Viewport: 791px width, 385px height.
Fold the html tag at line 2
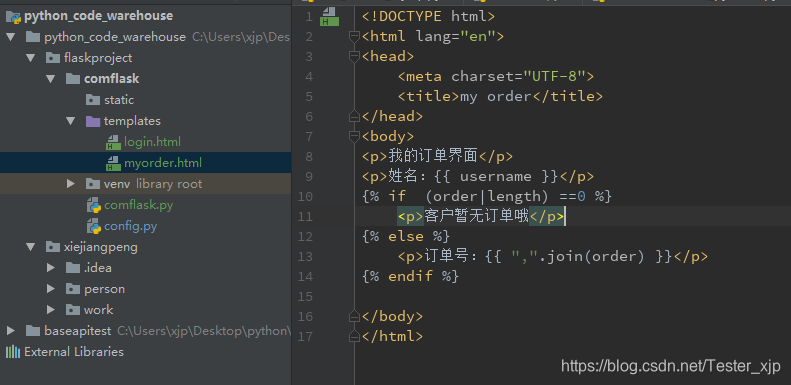(x=354, y=36)
